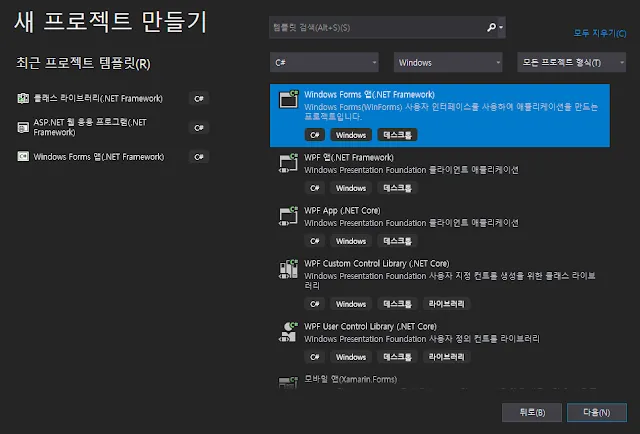The image size is (640, 434).
Task: Select WPF 앱(.NET Framework) template title
Action: (349, 158)
